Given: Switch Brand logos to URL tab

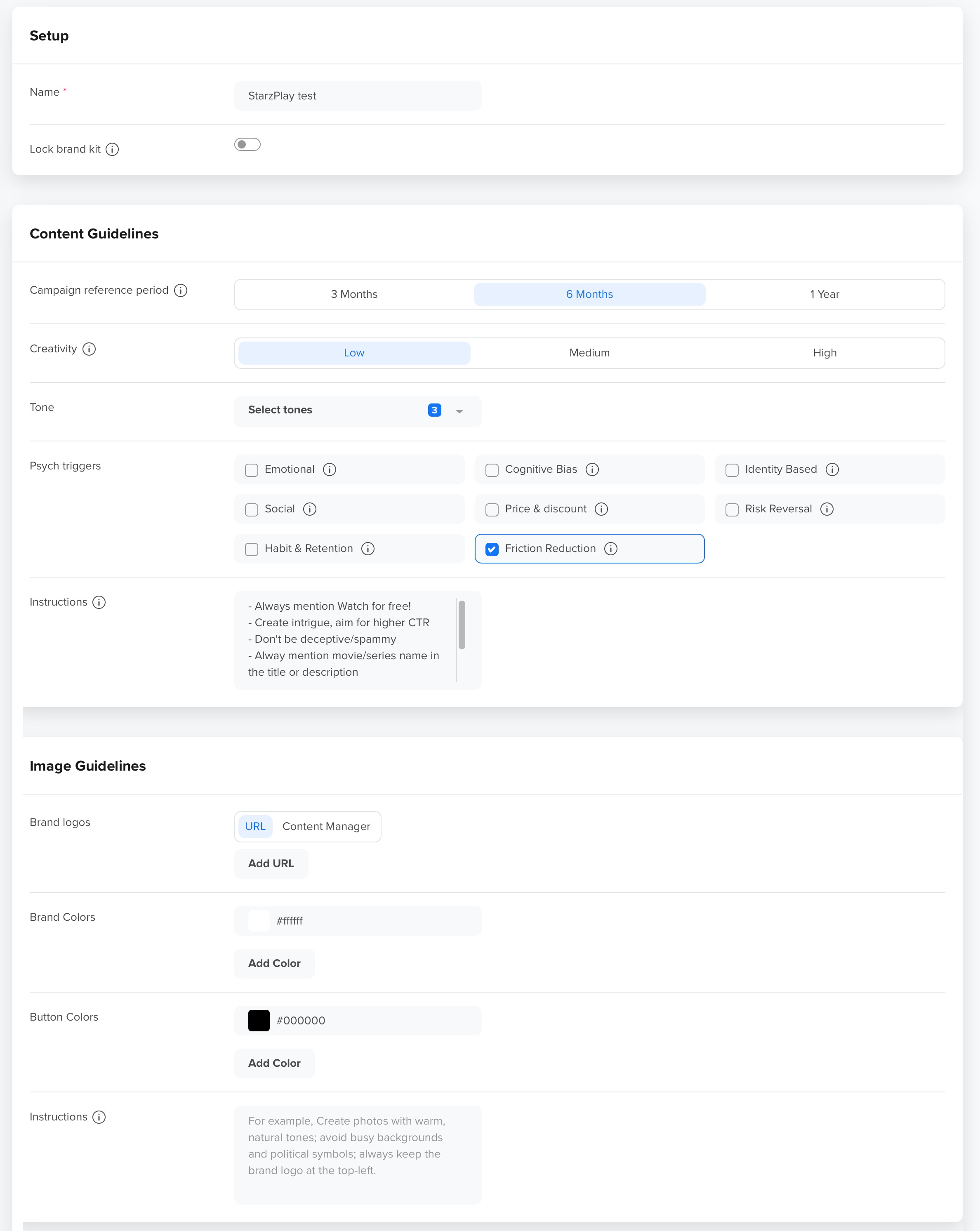Looking at the screenshot, I should [255, 826].
